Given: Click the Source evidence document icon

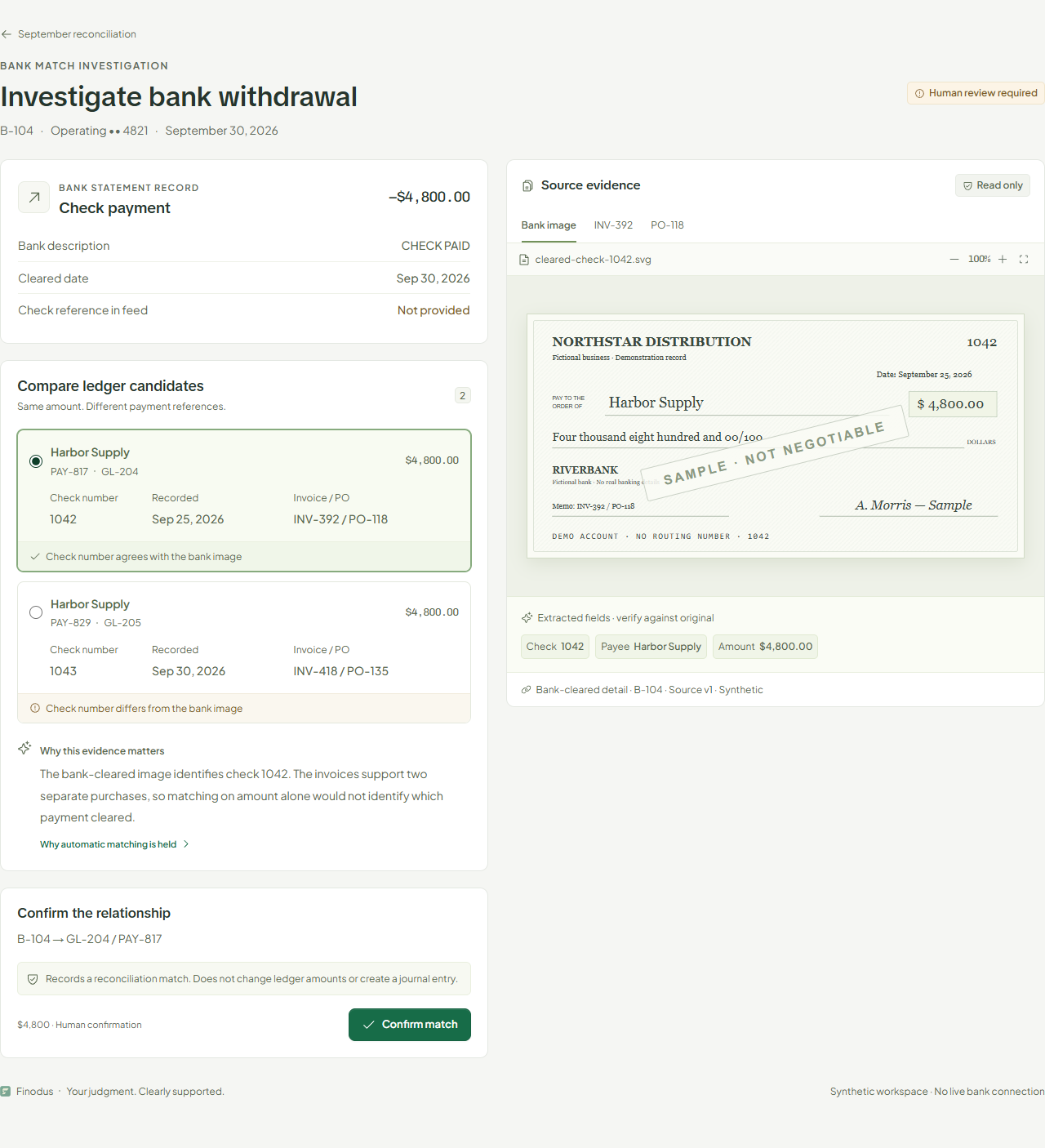Looking at the screenshot, I should pos(527,185).
